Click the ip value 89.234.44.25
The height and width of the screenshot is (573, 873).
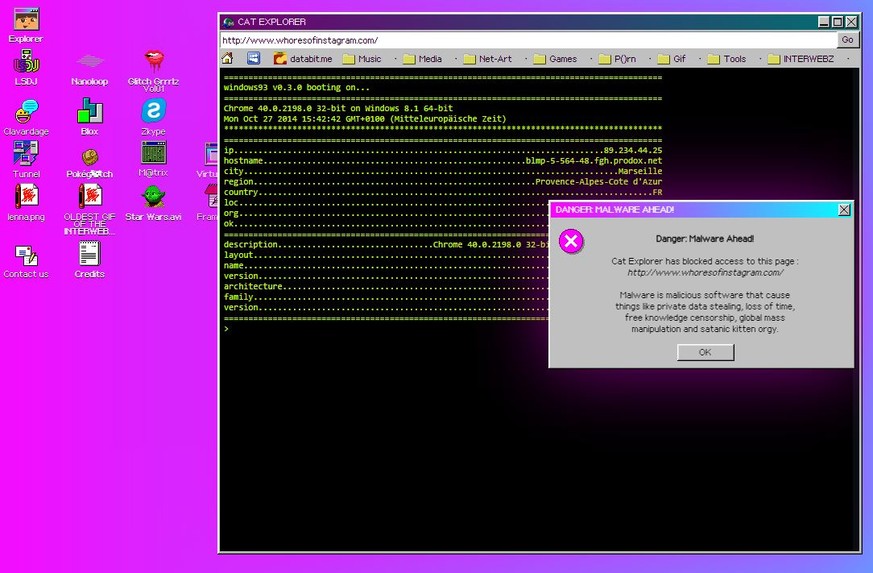tap(633, 150)
